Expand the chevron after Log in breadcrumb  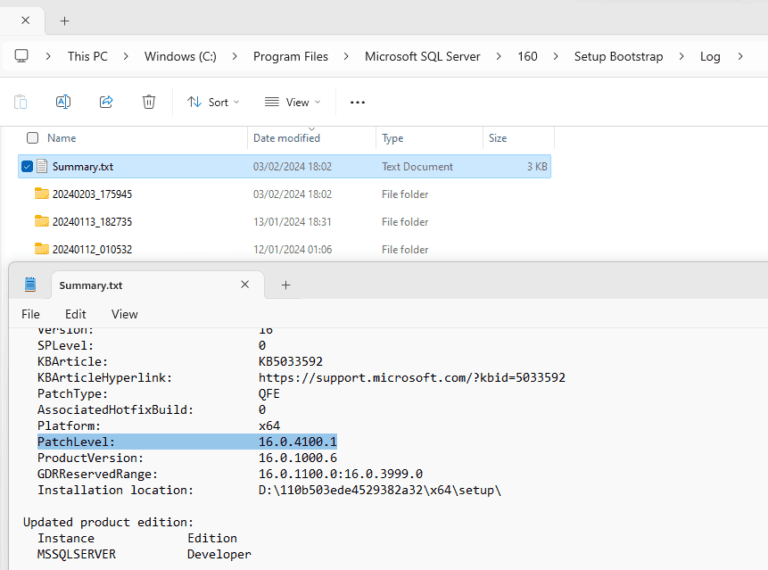click(x=740, y=56)
